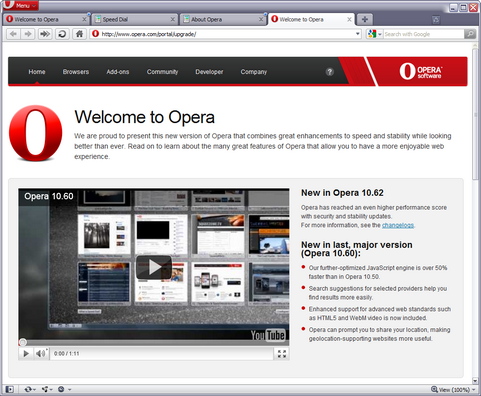The width and height of the screenshot is (481, 396).
Task: Open the red Opera Menu button
Action: [x=20, y=5]
